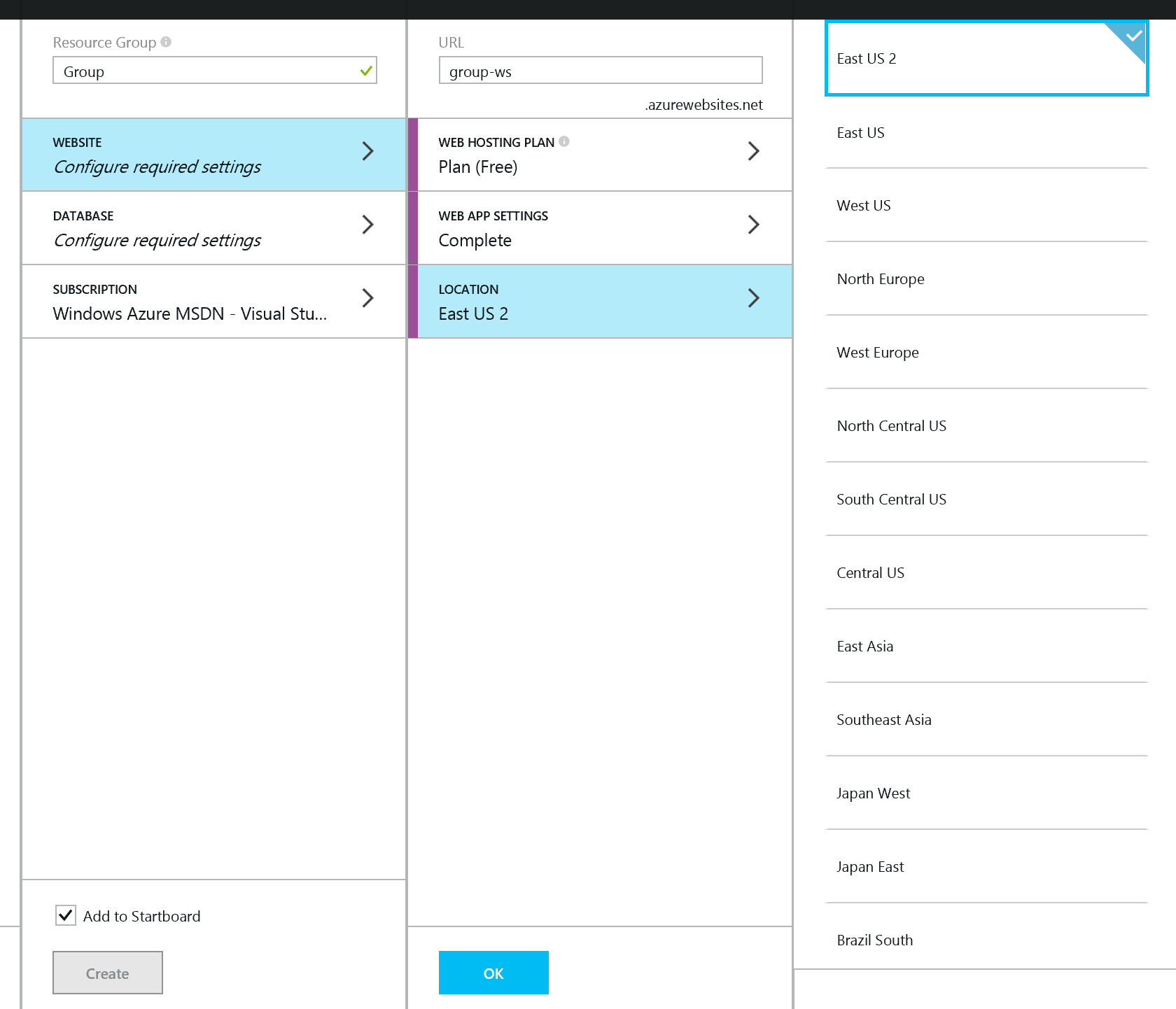Select the East US location
1176x1009 pixels.
tap(987, 132)
